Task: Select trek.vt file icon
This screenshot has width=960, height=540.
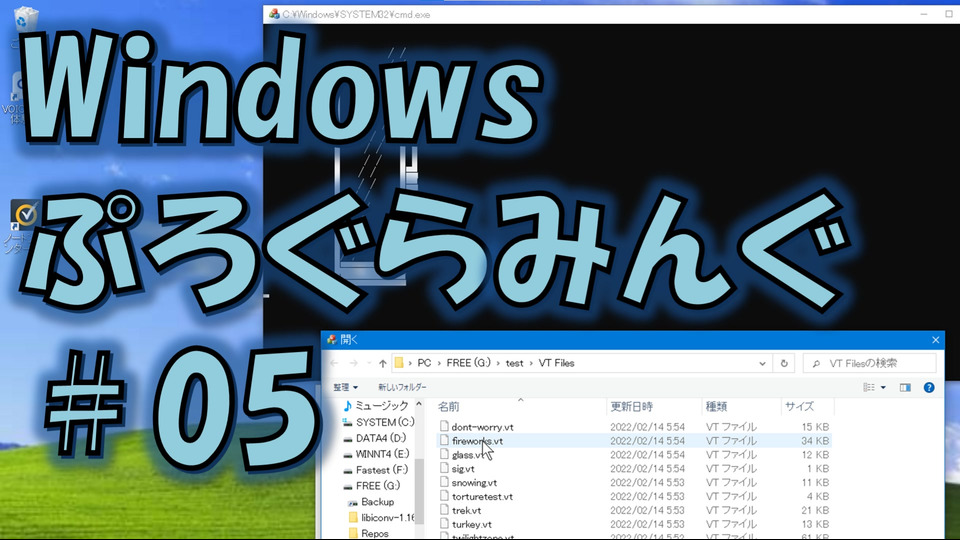Action: coord(444,510)
